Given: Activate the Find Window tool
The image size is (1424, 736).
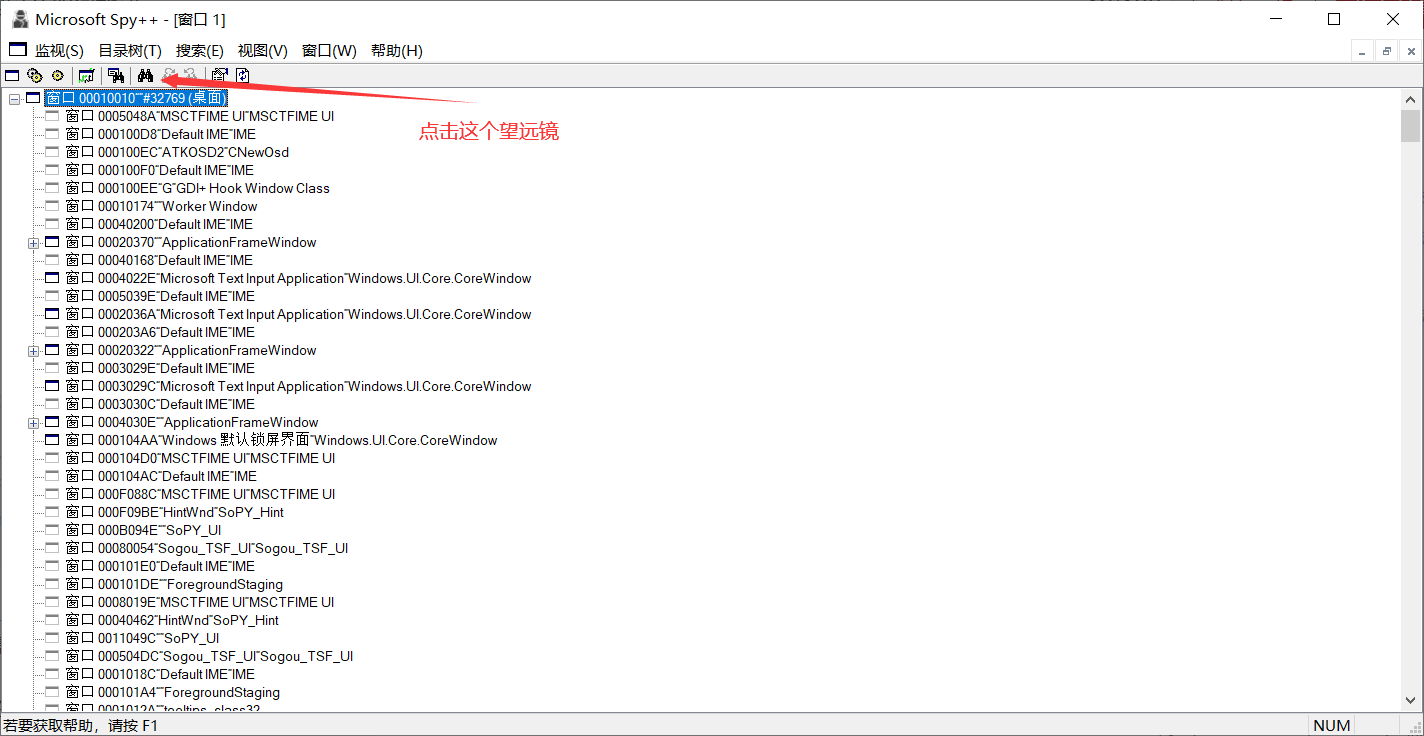Looking at the screenshot, I should (116, 75).
